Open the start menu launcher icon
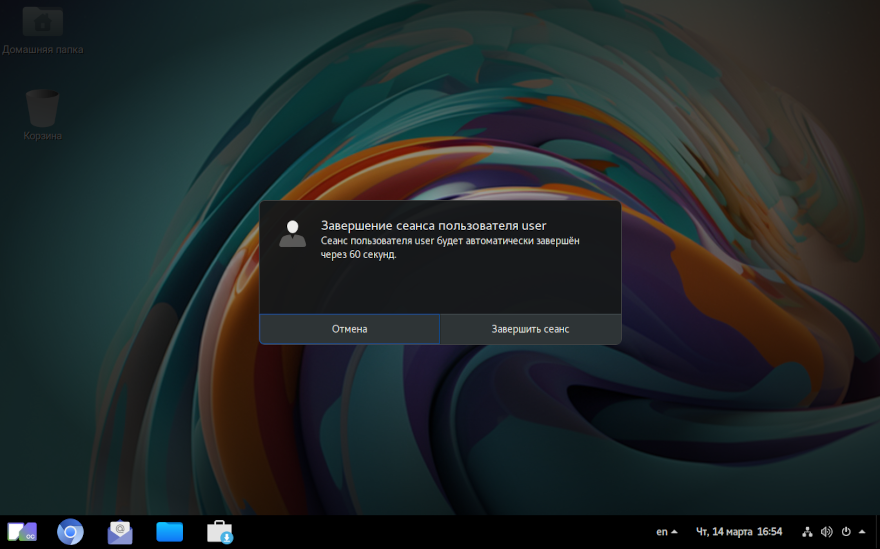 22,532
